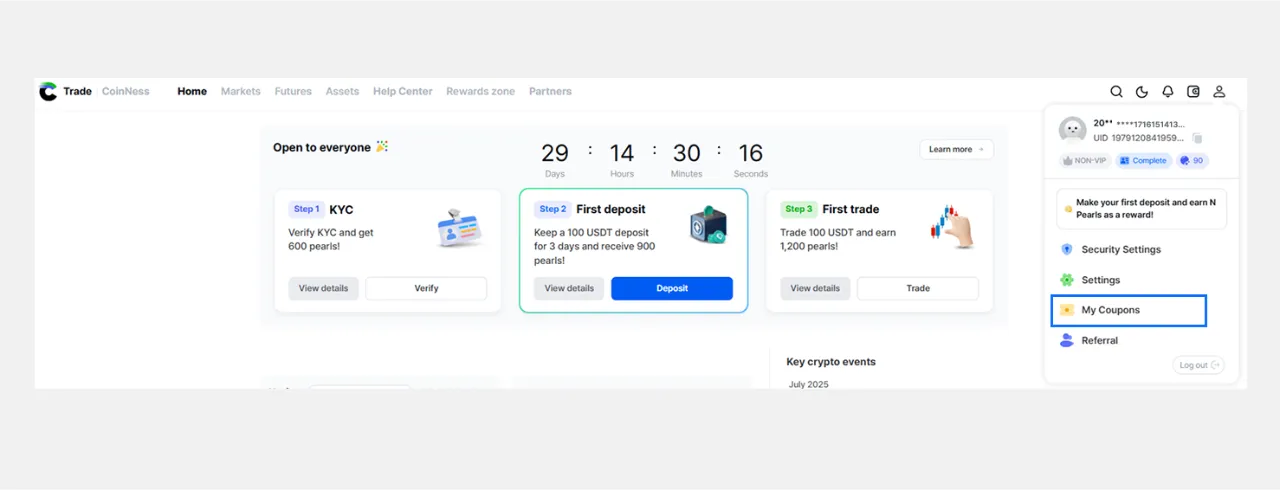Open Referral in account menu
This screenshot has width=1280, height=490.
1099,341
